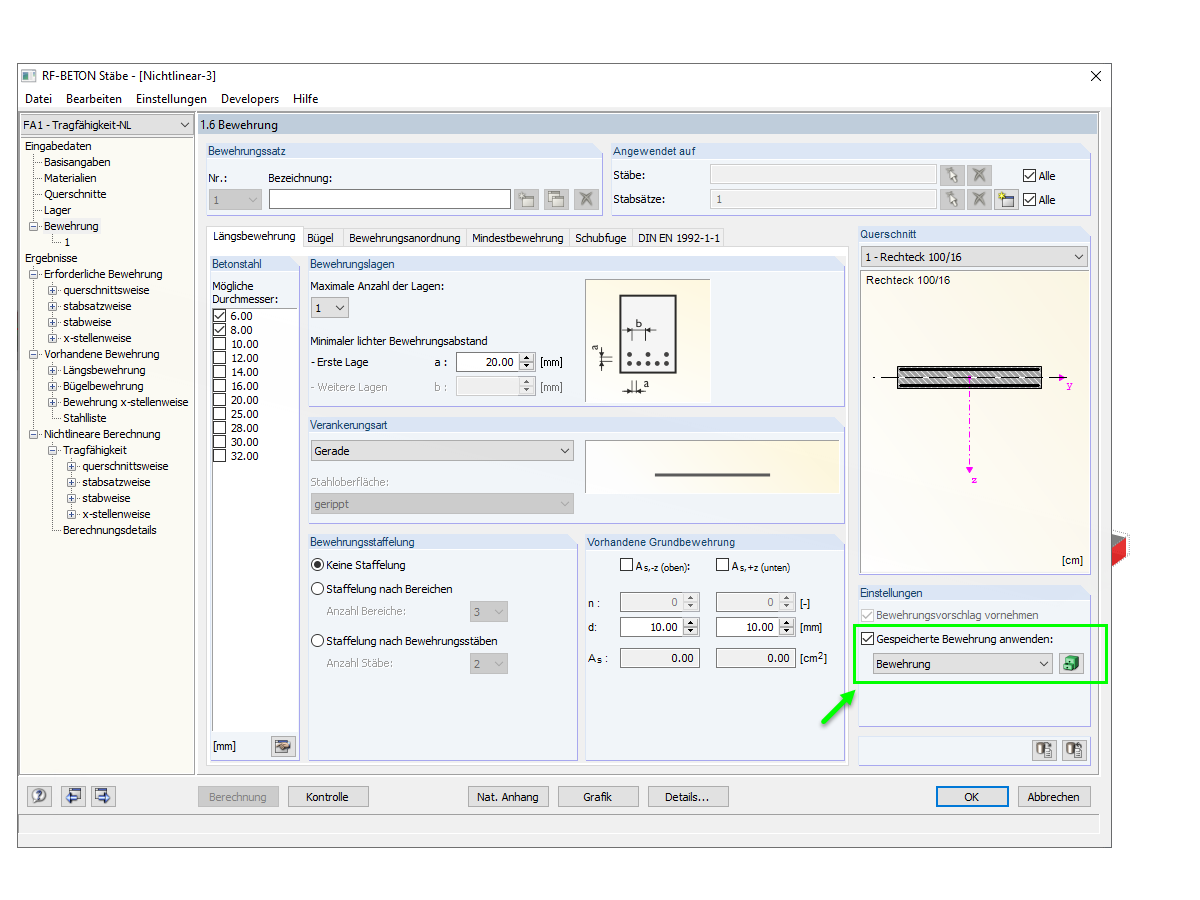Click Bezeichnung input field
The image size is (1200, 900).
click(x=390, y=199)
